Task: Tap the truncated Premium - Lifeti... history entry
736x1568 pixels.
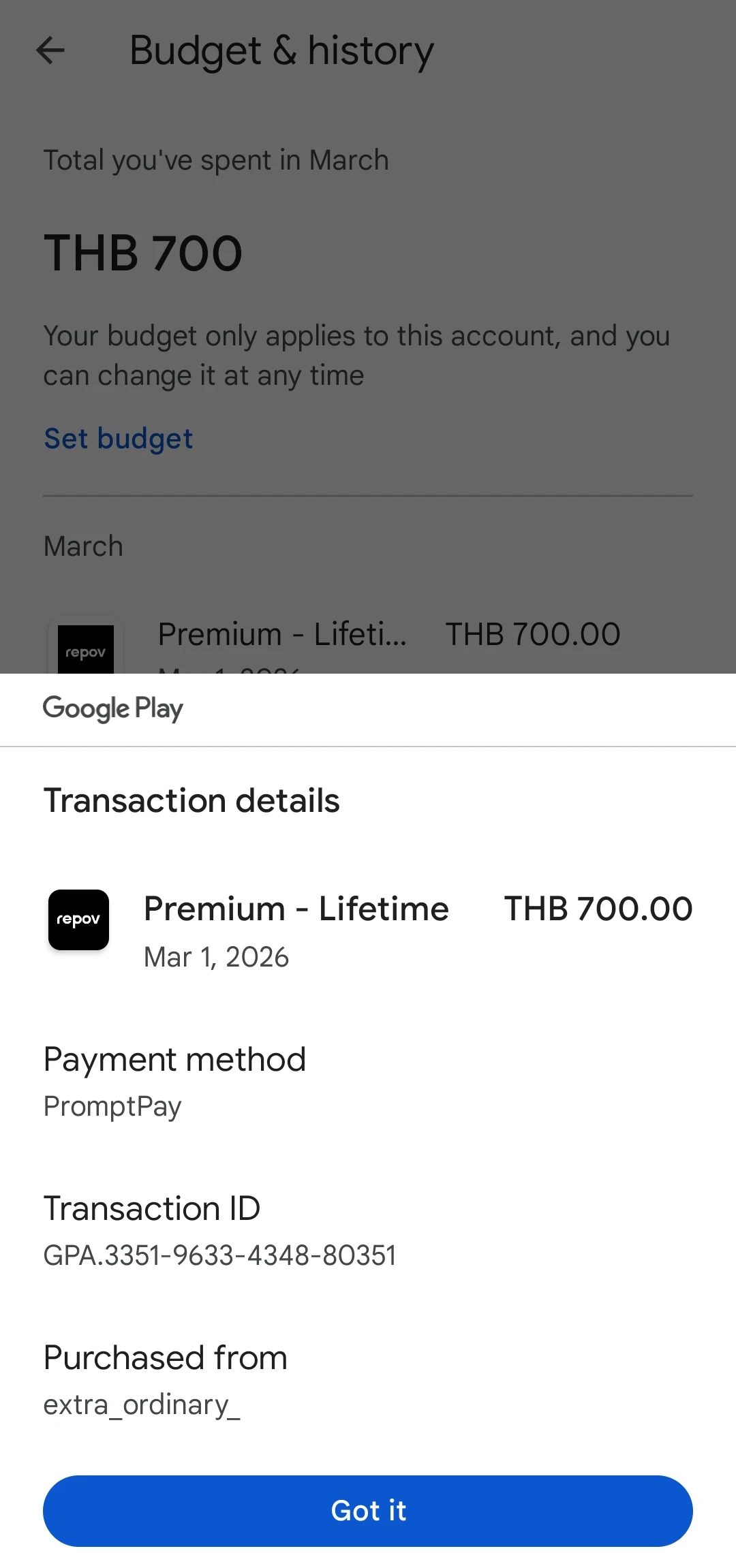Action: click(x=282, y=634)
